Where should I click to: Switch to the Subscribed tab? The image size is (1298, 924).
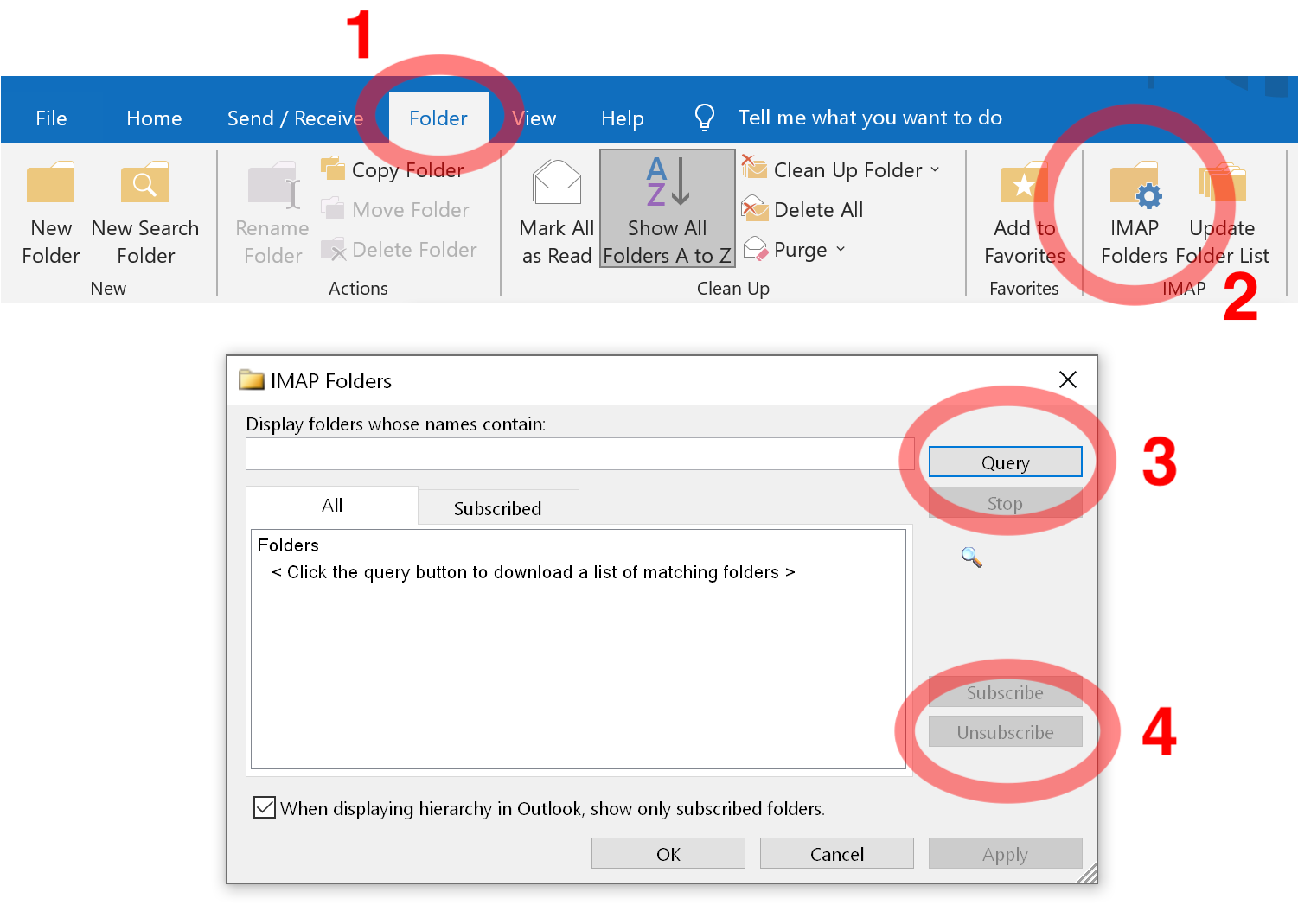pyautogui.click(x=497, y=507)
